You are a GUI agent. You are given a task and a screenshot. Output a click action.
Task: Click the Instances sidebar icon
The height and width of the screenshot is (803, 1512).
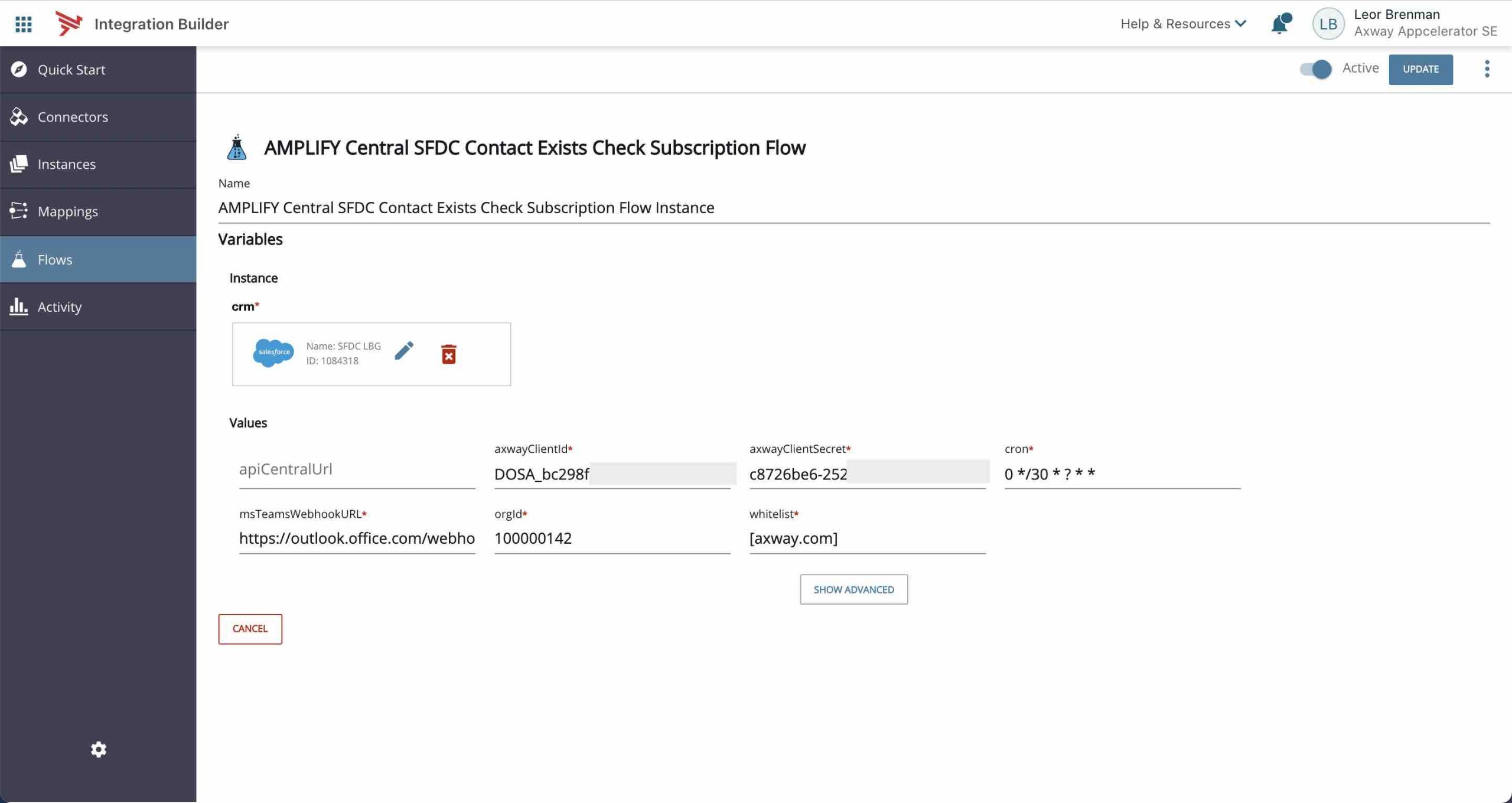[19, 164]
